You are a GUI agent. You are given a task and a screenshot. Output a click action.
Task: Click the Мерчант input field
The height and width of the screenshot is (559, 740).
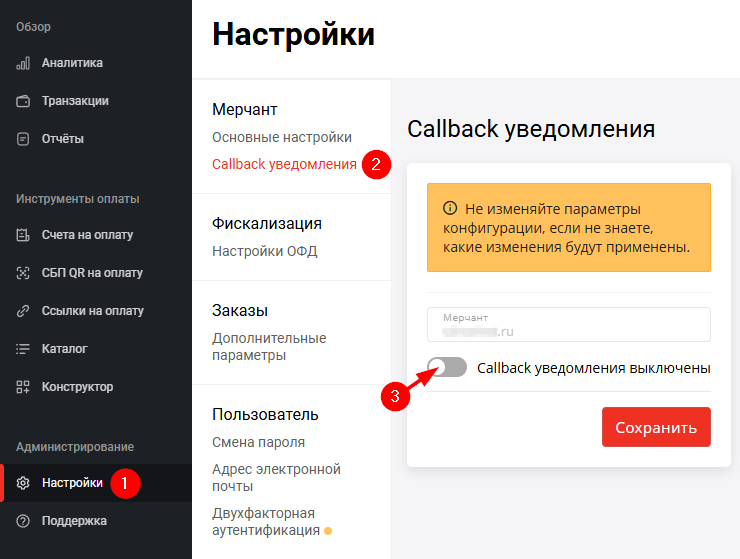click(x=569, y=324)
